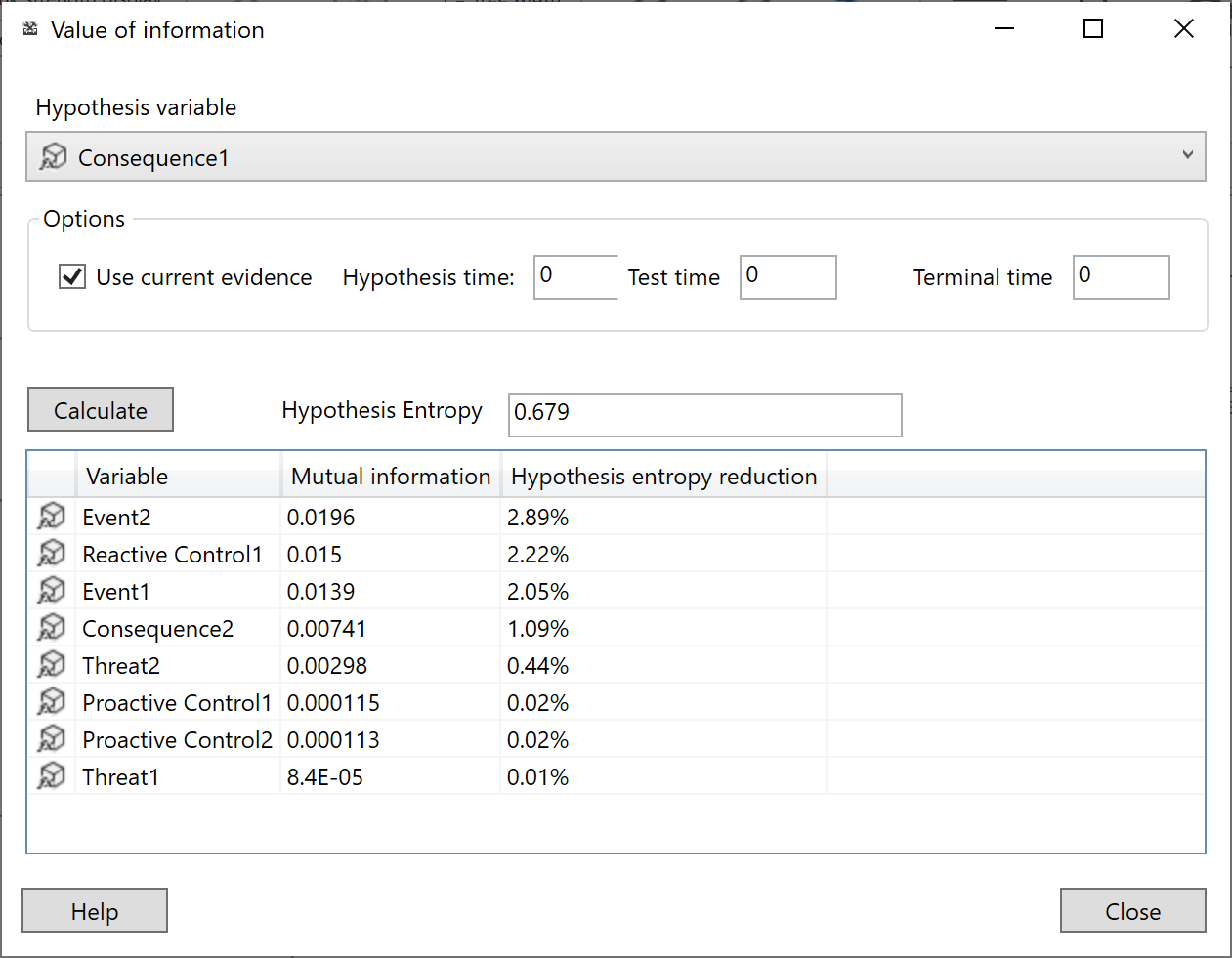The height and width of the screenshot is (958, 1232).
Task: Click the node icon beside Proactive Control1
Action: (x=52, y=702)
